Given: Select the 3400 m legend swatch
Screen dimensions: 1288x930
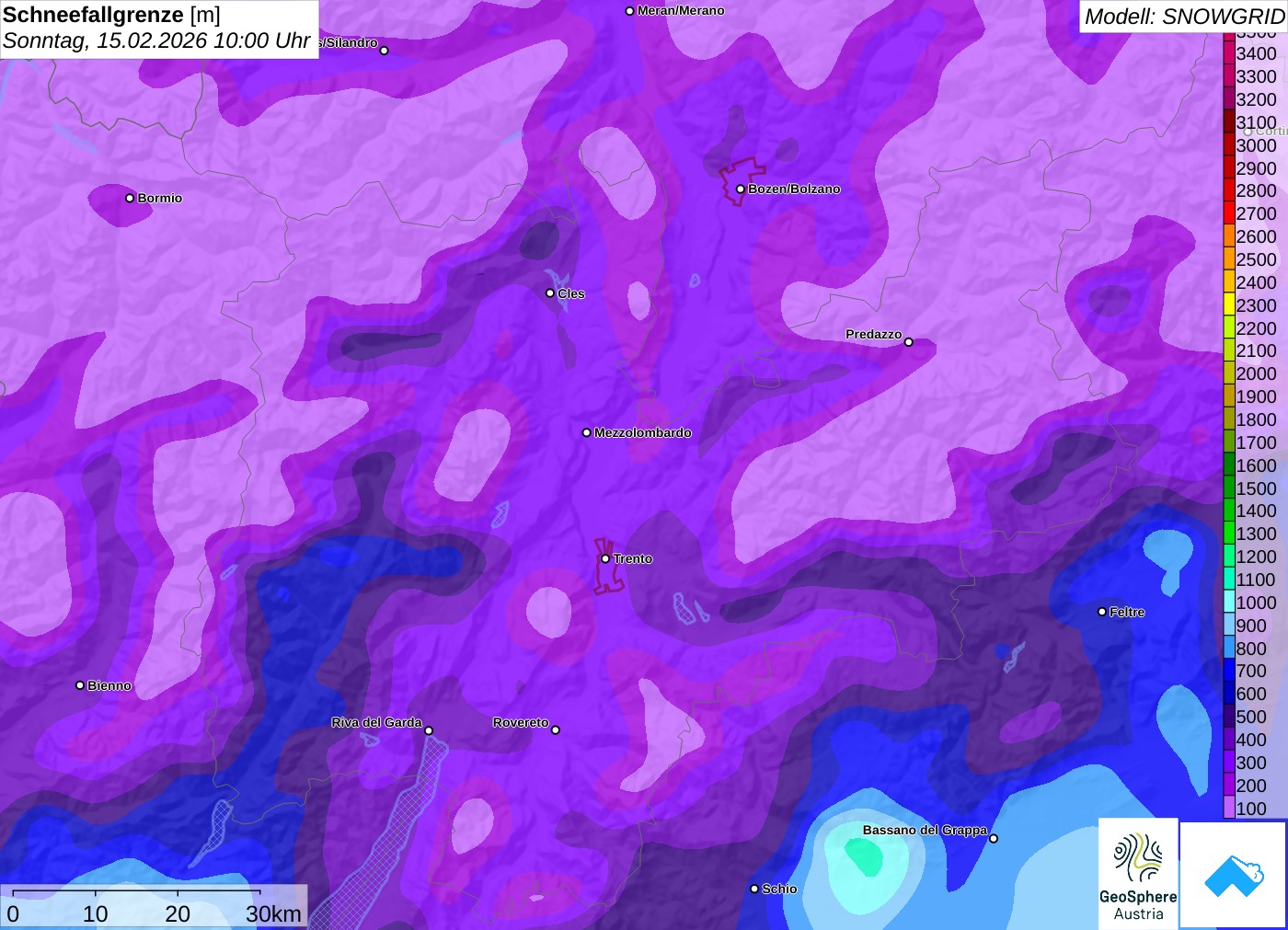Looking at the screenshot, I should coord(1229,53).
